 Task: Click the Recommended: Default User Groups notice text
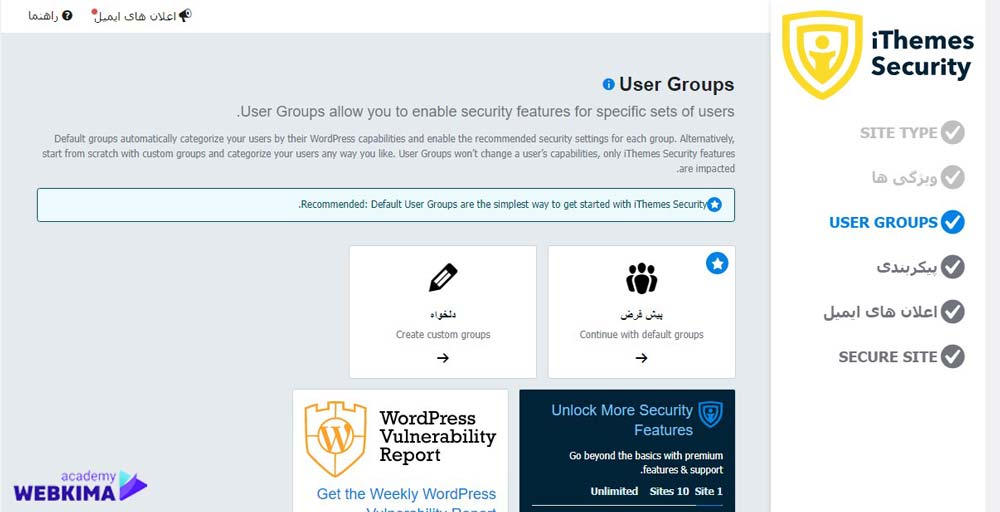tap(503, 205)
